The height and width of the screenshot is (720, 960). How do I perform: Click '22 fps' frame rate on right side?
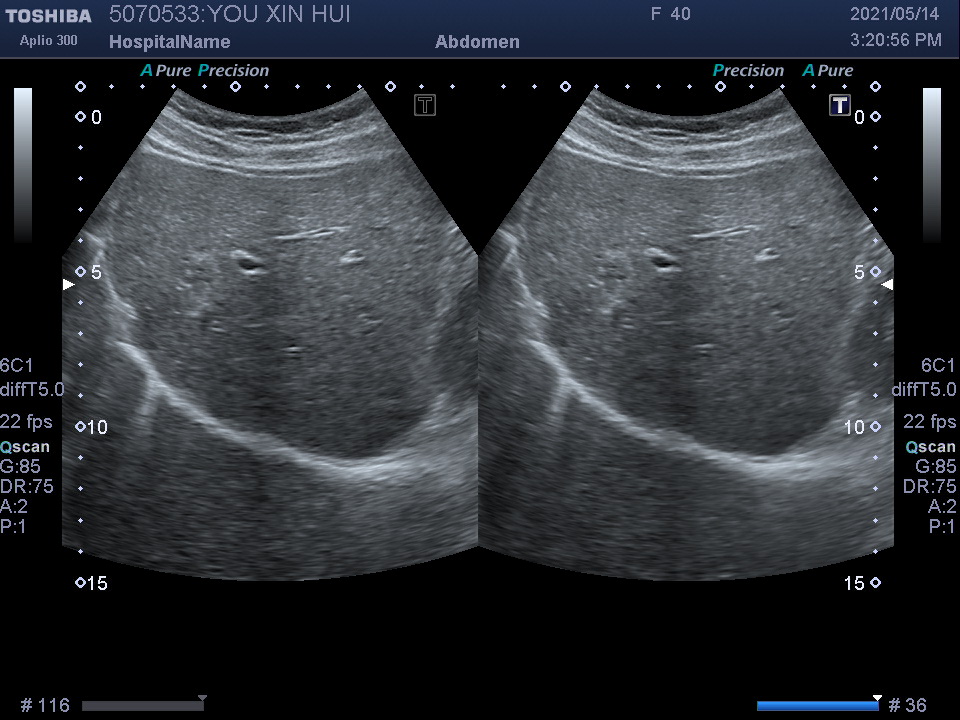pos(929,421)
